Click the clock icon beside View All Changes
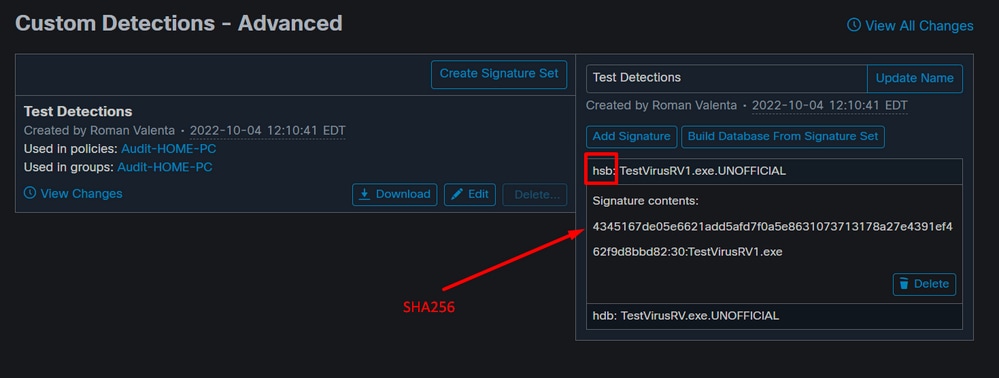 [x=853, y=25]
